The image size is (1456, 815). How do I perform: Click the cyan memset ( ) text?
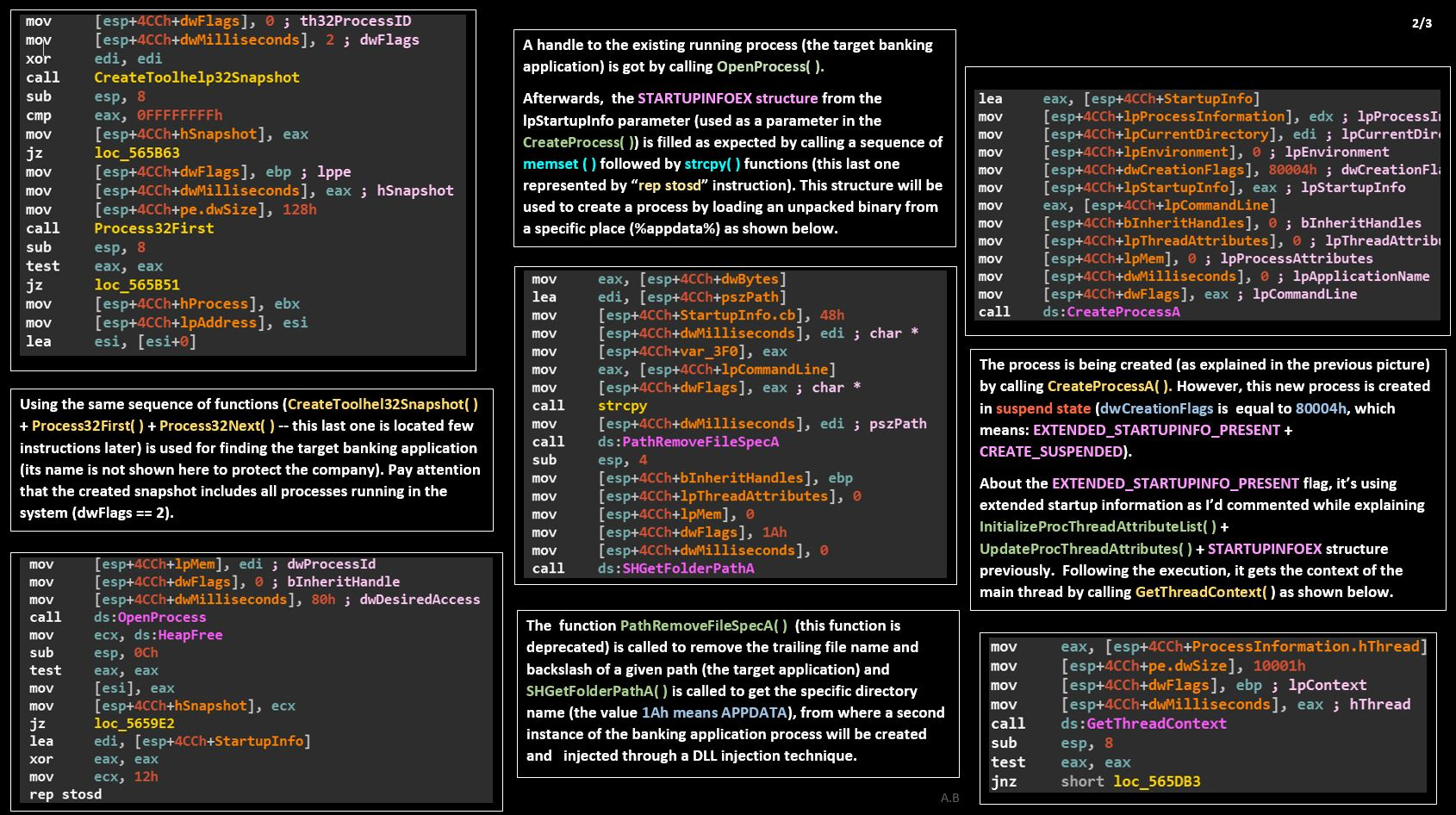pos(559,164)
